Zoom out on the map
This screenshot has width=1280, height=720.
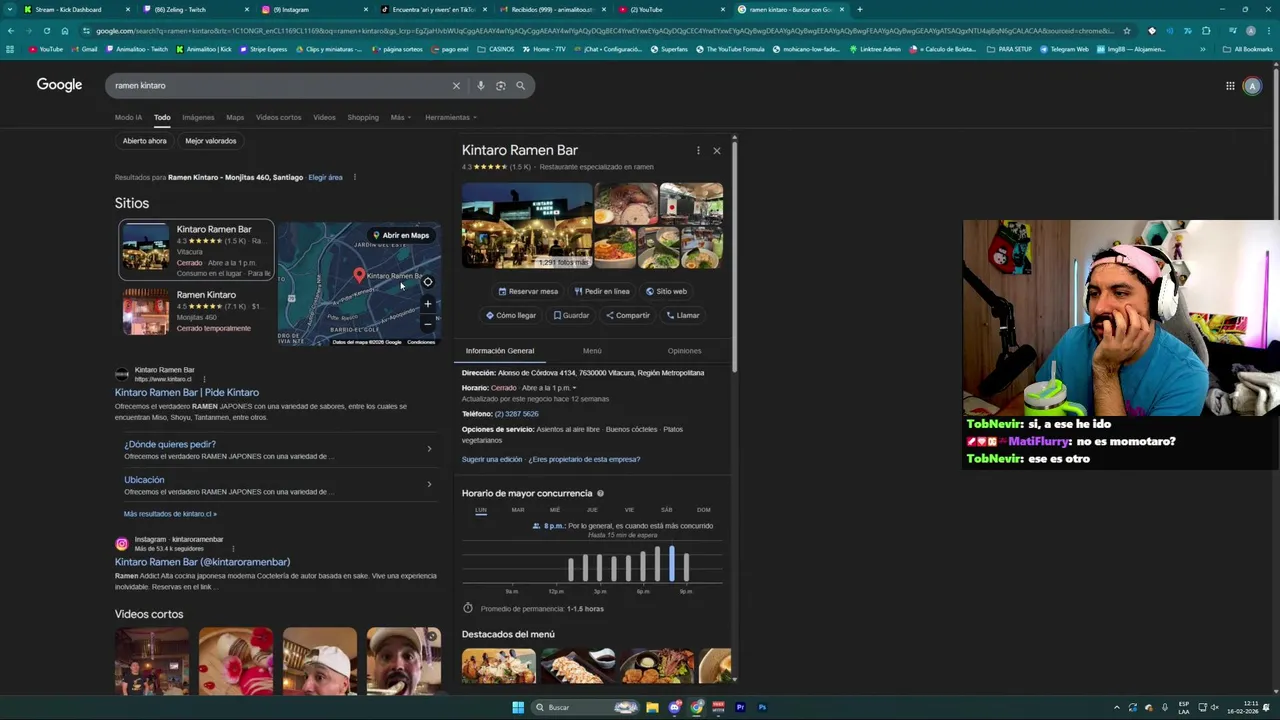click(428, 324)
